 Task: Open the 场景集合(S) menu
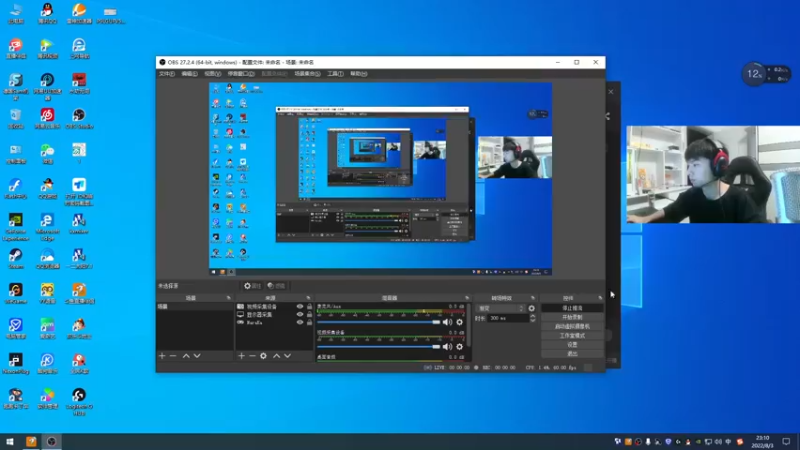[307, 73]
